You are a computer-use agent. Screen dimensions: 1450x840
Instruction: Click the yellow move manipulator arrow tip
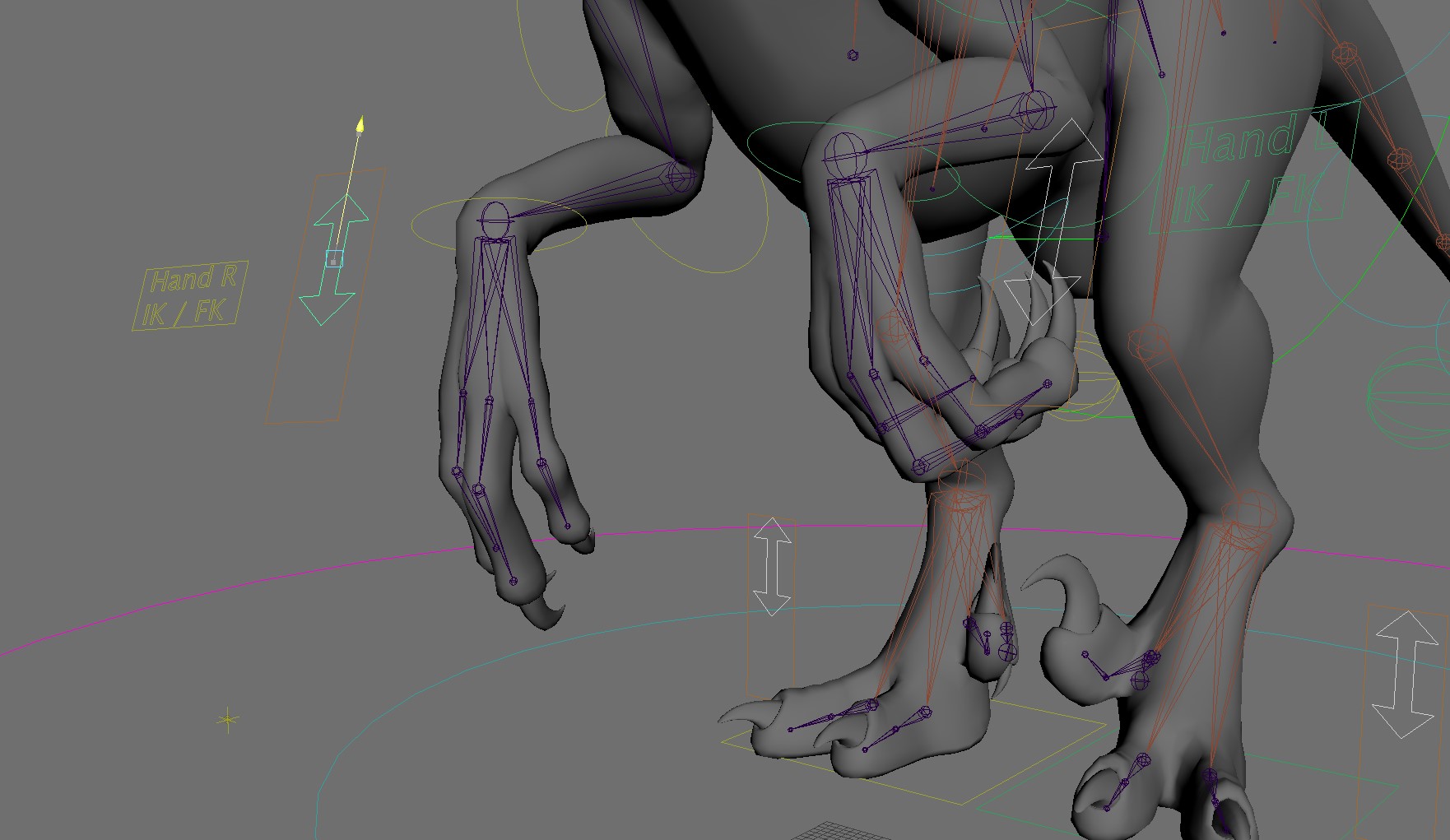coord(360,124)
